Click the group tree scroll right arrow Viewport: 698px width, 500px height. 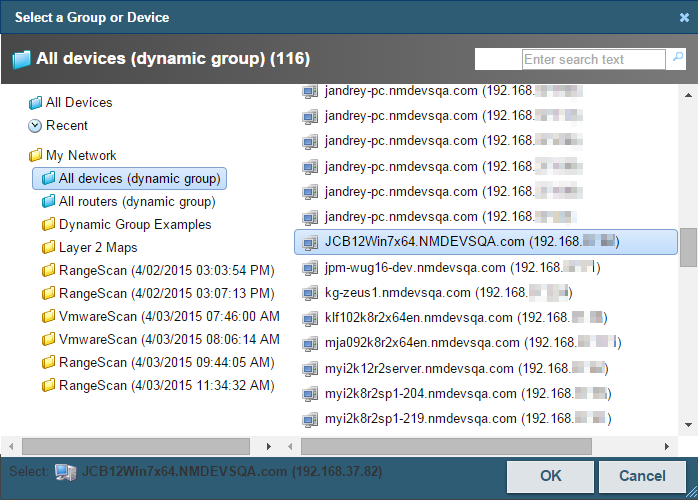pyautogui.click(x=268, y=446)
